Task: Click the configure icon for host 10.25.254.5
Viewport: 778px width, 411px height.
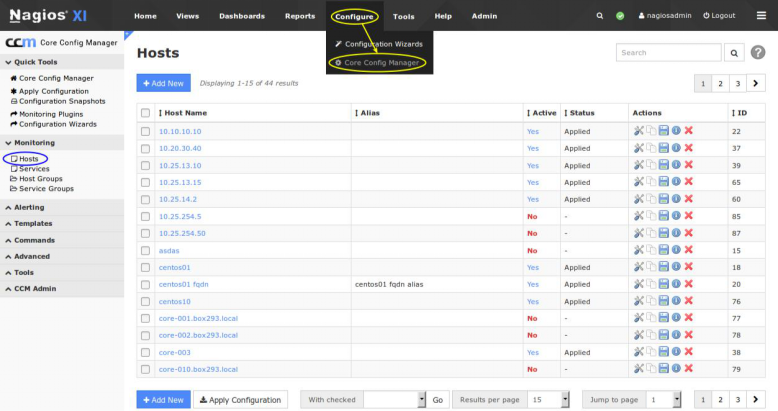Action: 639,216
